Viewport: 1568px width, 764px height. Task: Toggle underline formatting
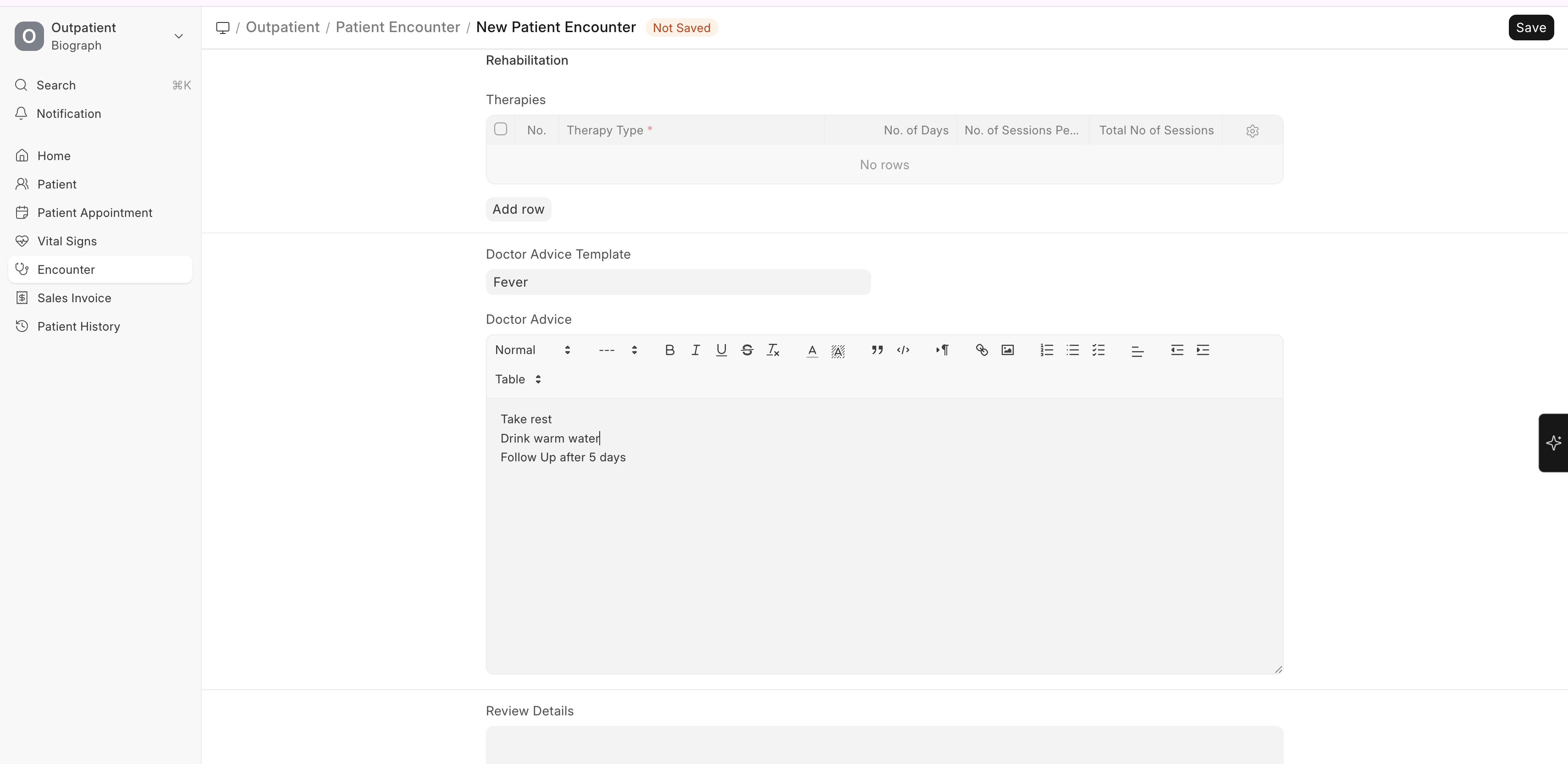[x=721, y=350]
